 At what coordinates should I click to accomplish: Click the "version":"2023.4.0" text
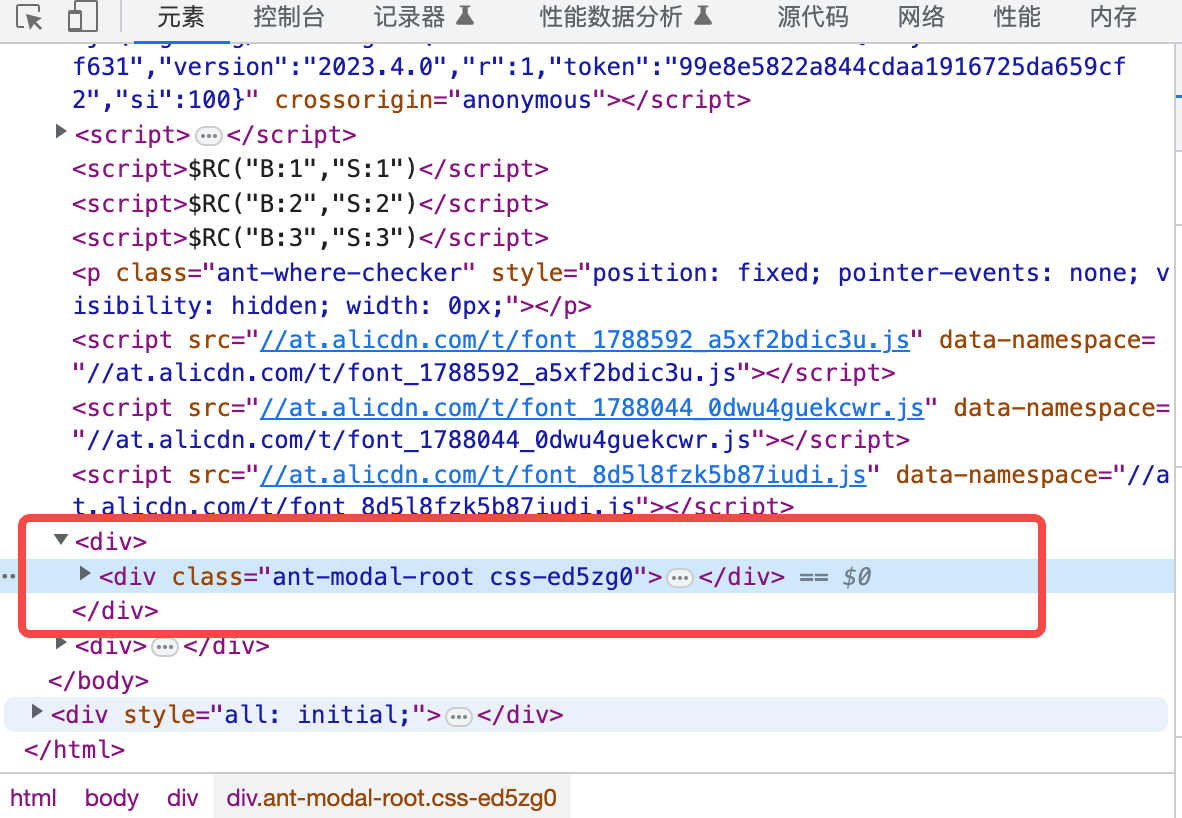[304, 67]
